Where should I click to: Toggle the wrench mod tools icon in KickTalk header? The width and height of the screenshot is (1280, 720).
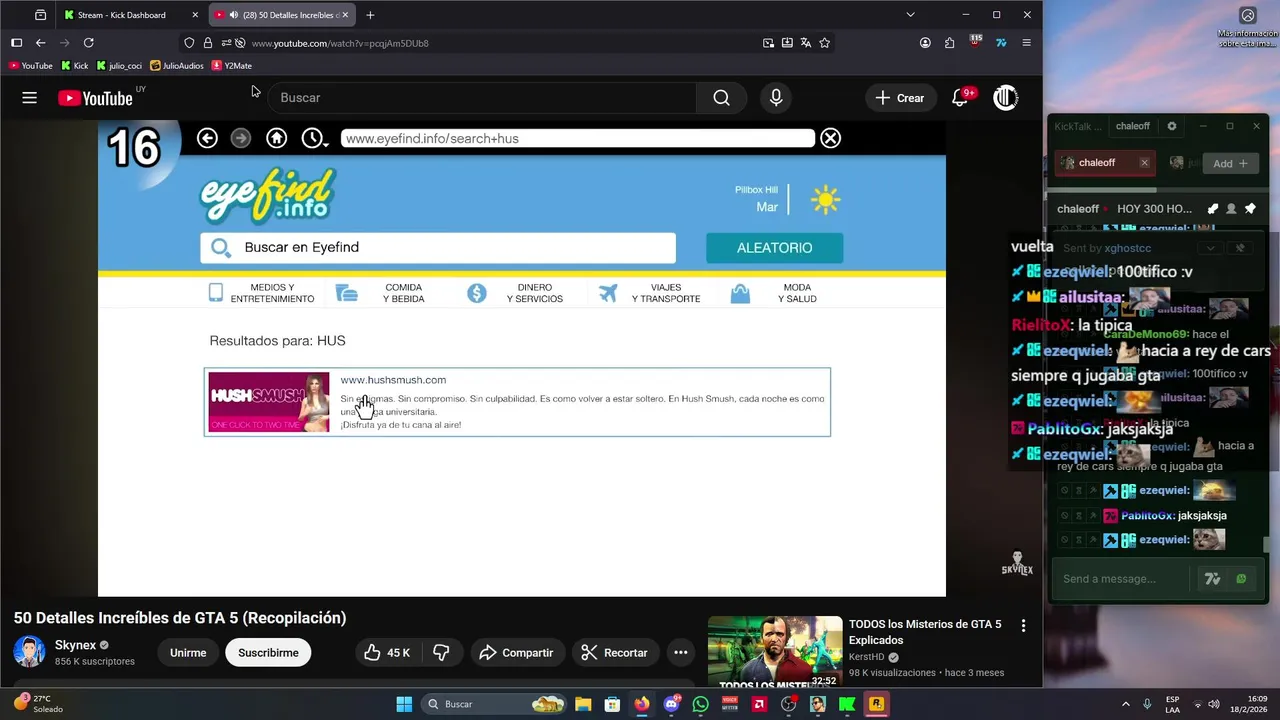(x=1212, y=209)
